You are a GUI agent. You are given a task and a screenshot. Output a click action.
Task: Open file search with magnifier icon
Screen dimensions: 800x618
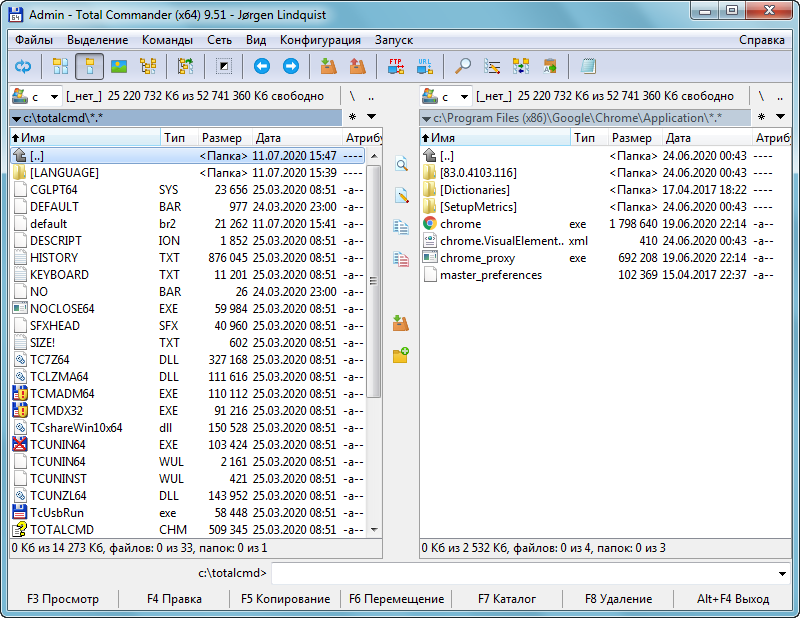463,66
